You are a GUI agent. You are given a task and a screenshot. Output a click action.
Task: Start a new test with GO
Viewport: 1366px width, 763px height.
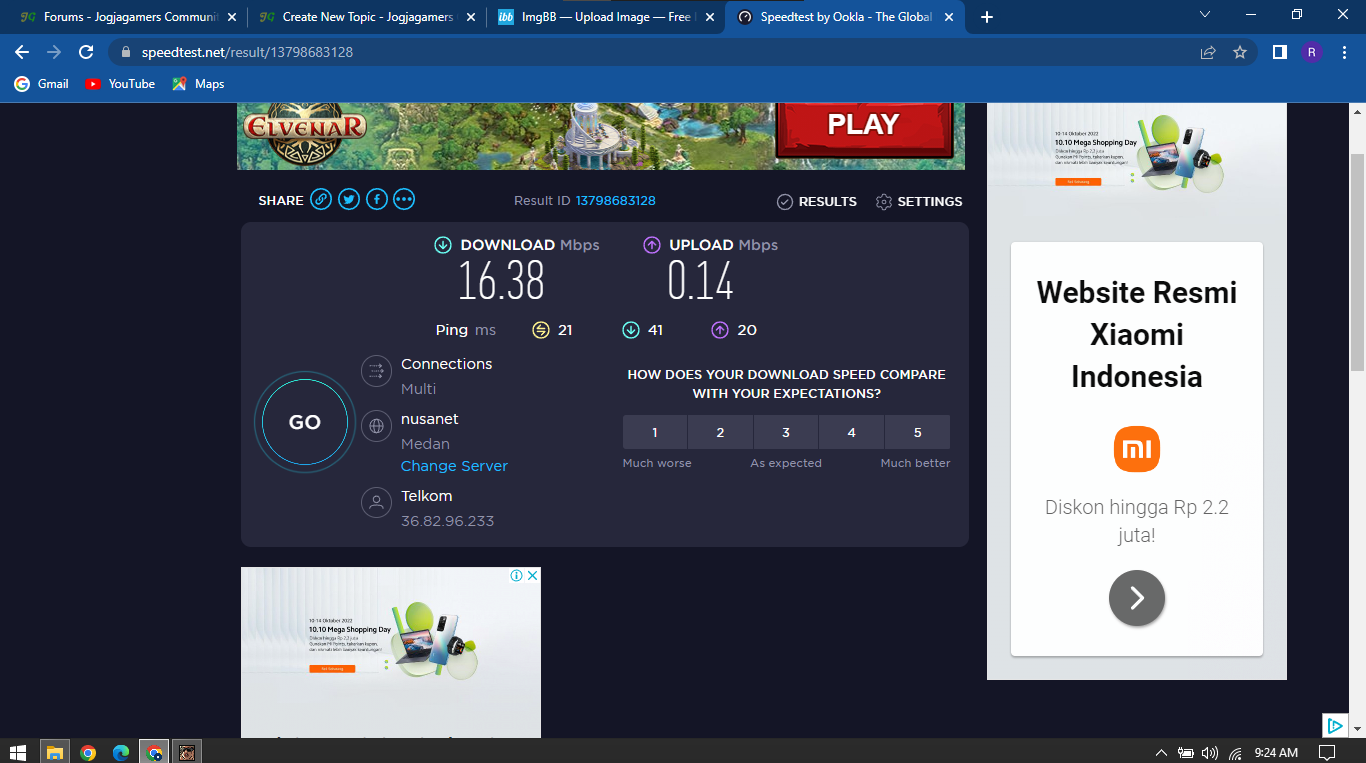click(x=305, y=422)
